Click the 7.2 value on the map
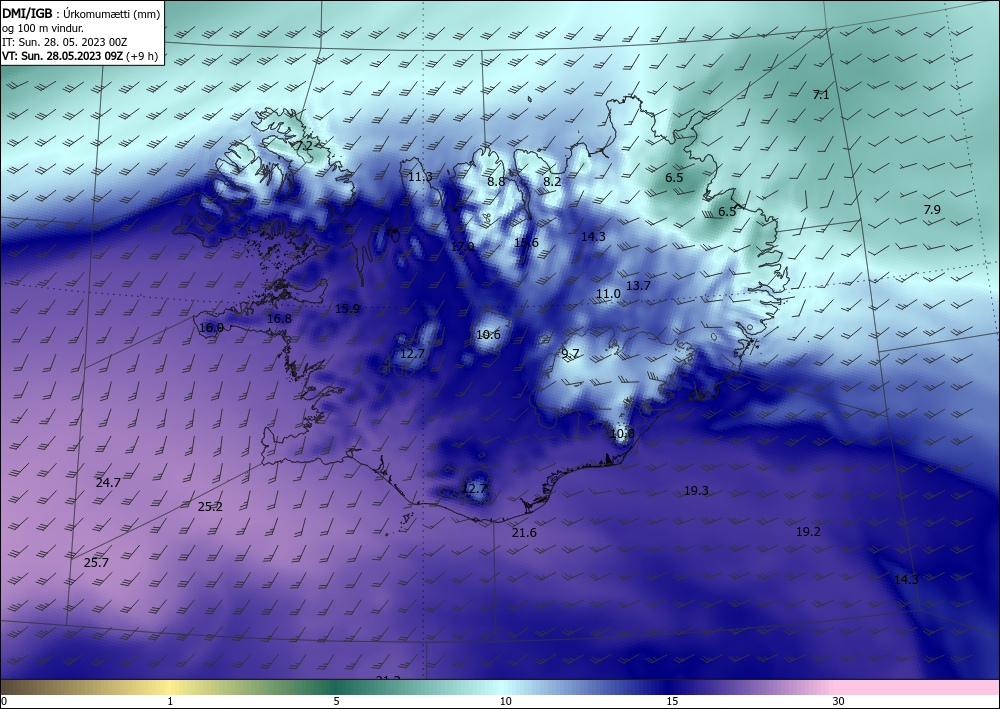 click(304, 145)
